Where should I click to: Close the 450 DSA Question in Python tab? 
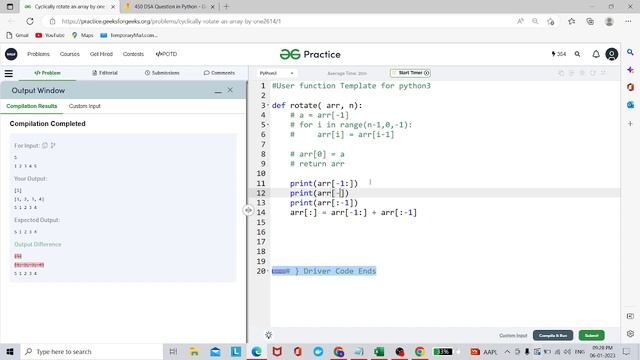tap(212, 7)
